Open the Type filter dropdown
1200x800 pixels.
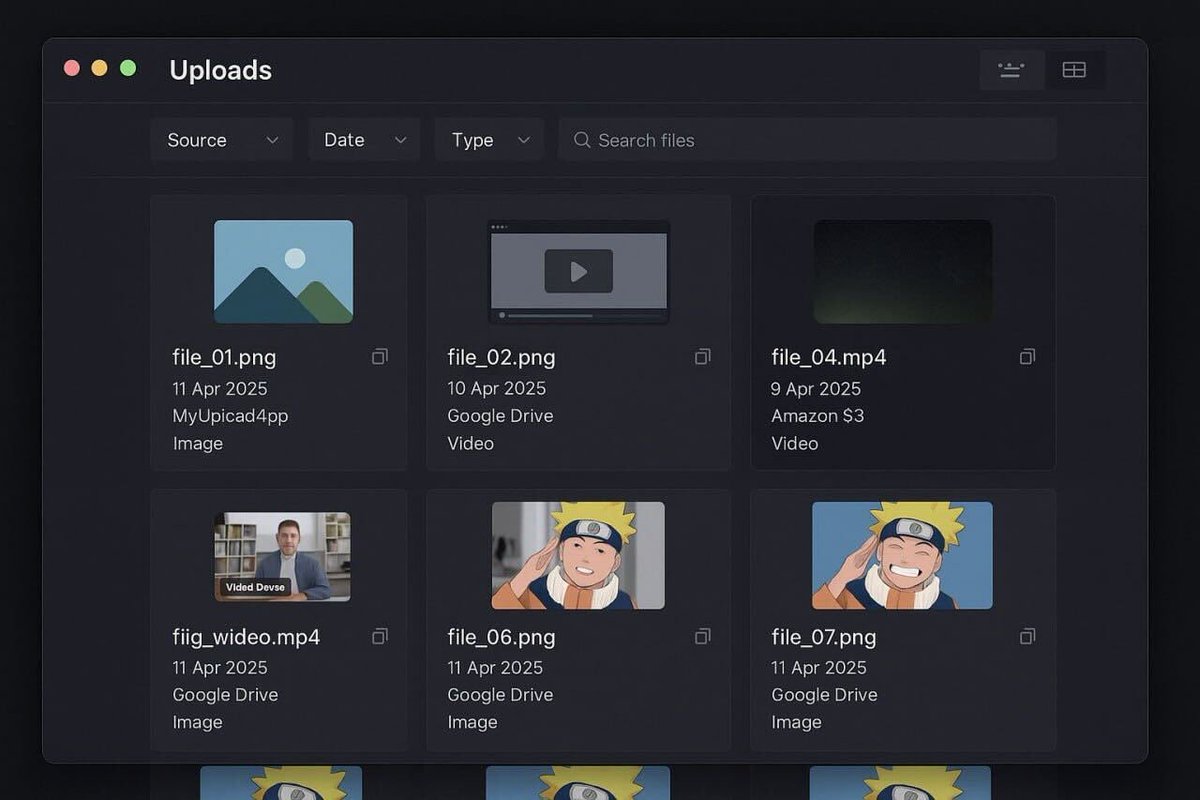pyautogui.click(x=489, y=140)
